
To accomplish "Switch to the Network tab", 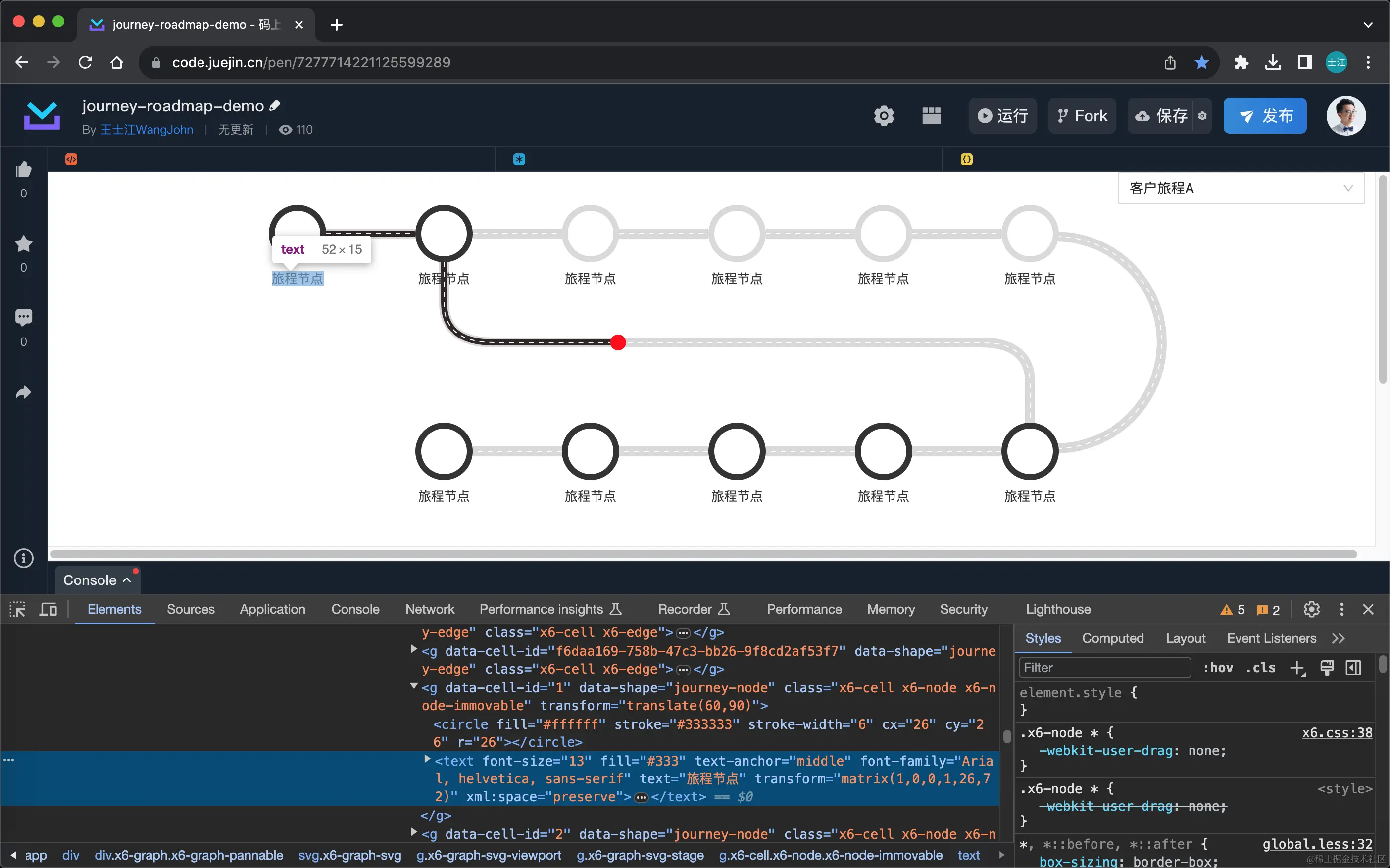I will click(430, 609).
